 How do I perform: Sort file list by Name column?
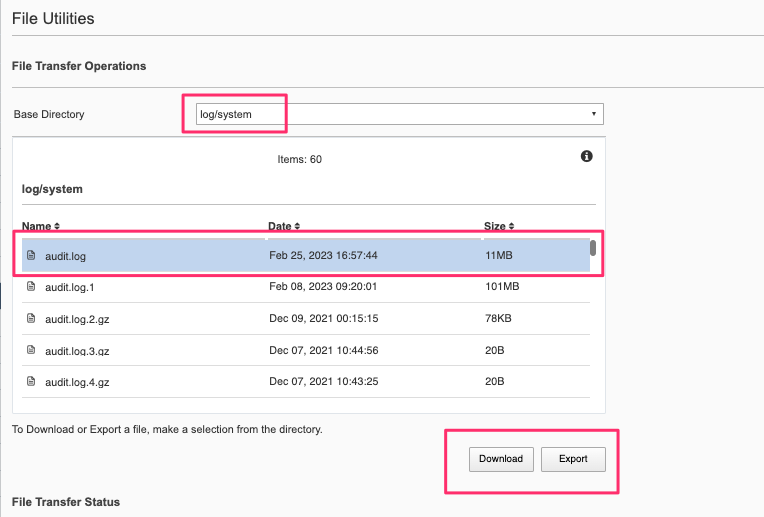[x=41, y=226]
